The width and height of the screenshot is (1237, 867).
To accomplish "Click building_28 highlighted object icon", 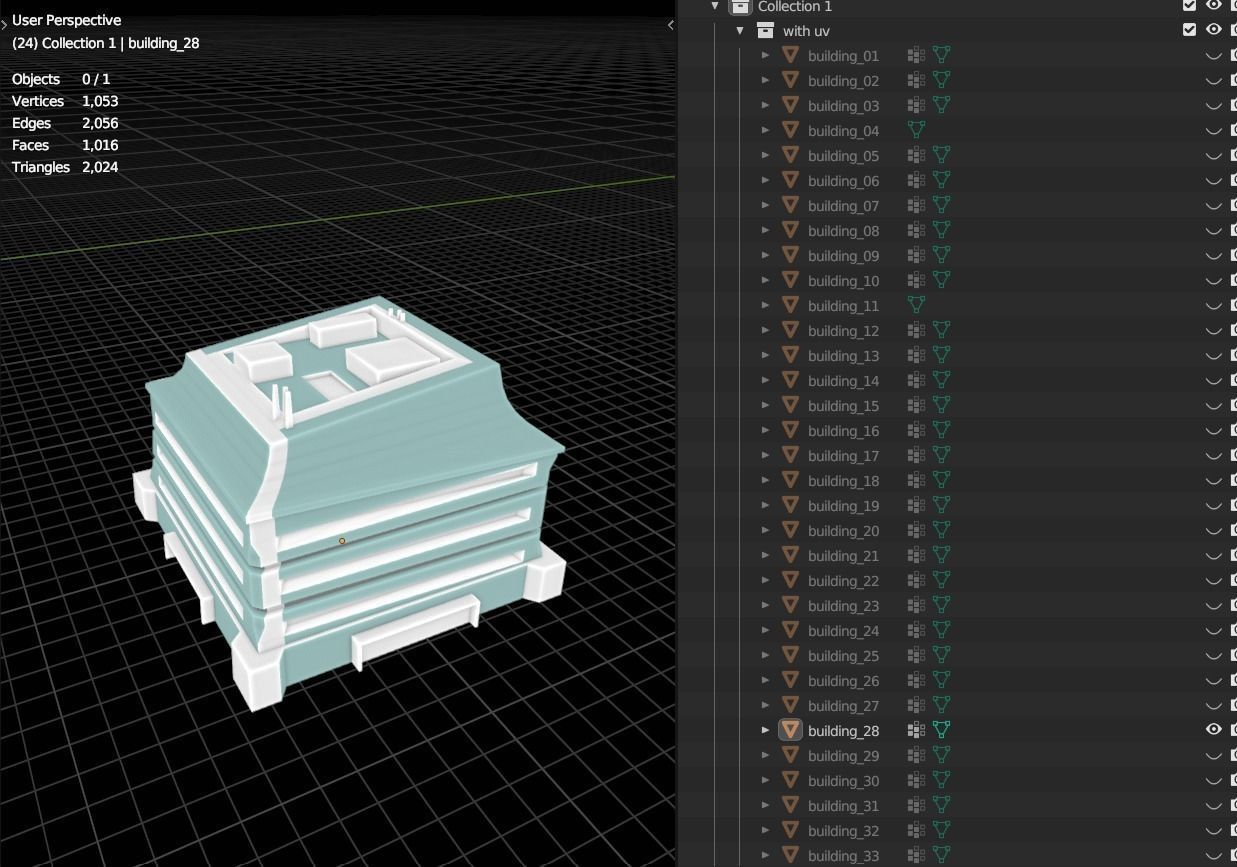I will [790, 730].
